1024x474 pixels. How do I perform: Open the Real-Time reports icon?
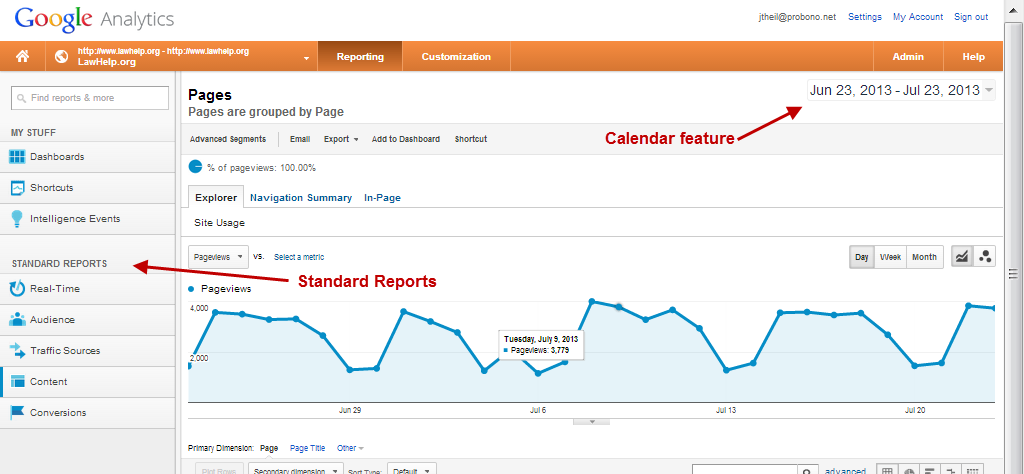18,289
